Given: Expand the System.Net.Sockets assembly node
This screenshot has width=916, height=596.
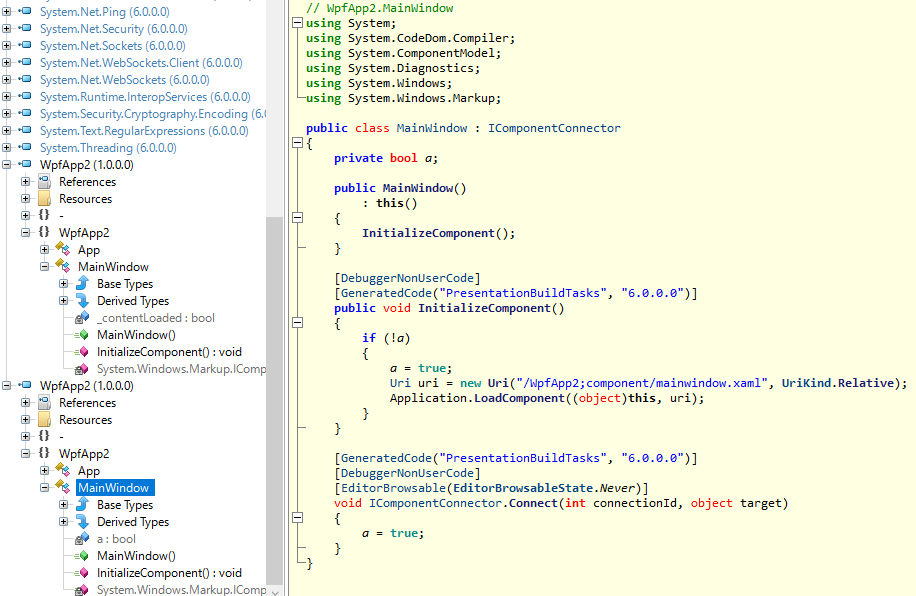Looking at the screenshot, I should 6,46.
